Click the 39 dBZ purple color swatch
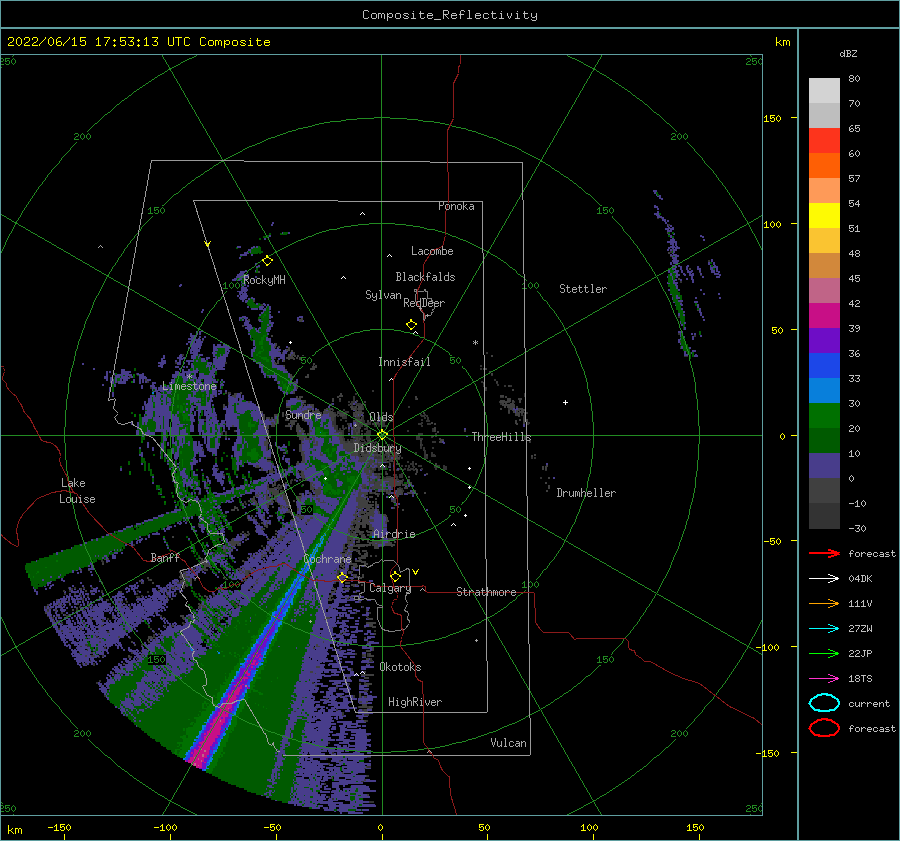 [x=824, y=341]
